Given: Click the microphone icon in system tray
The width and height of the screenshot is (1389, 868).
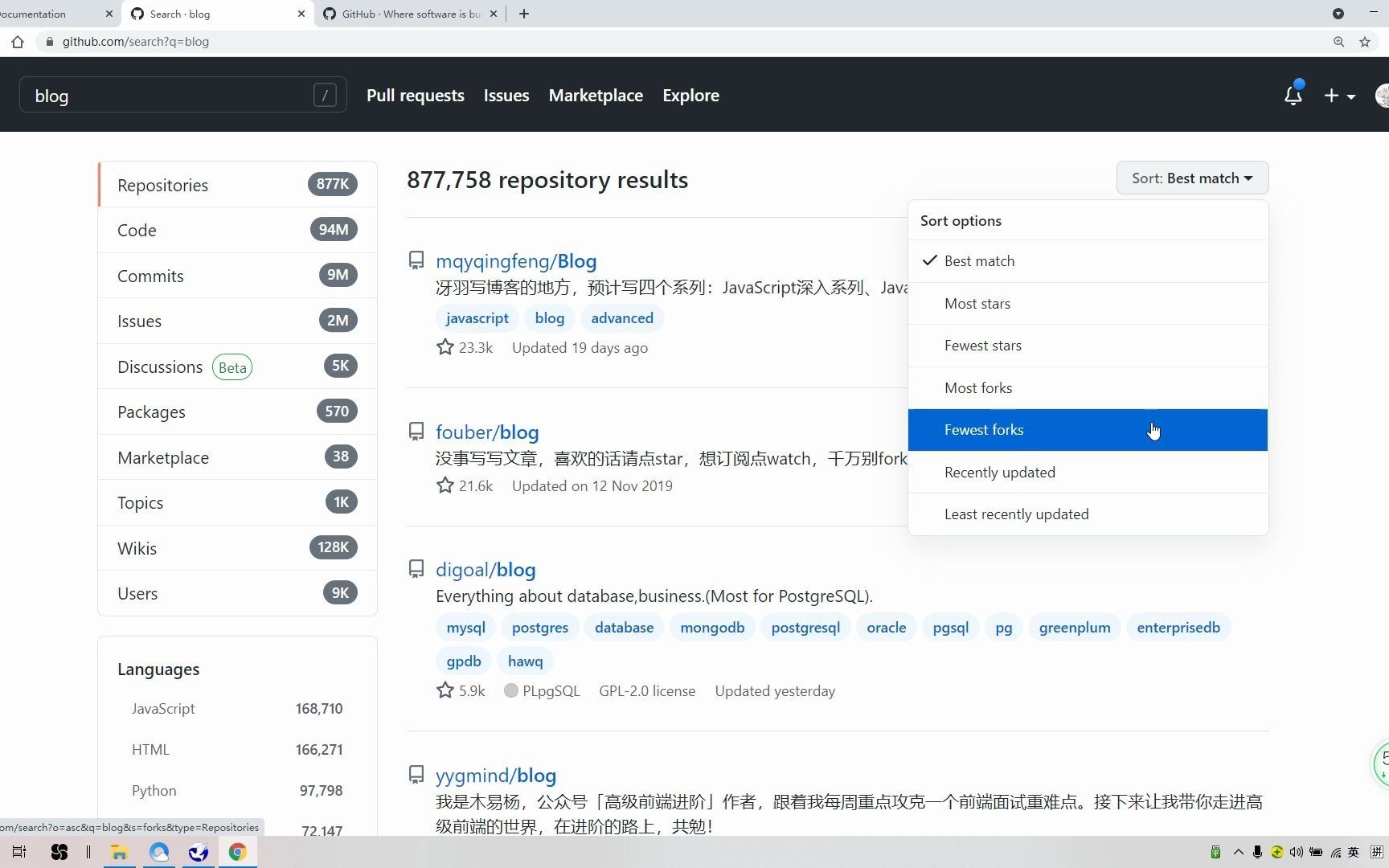Looking at the screenshot, I should click(x=1257, y=852).
